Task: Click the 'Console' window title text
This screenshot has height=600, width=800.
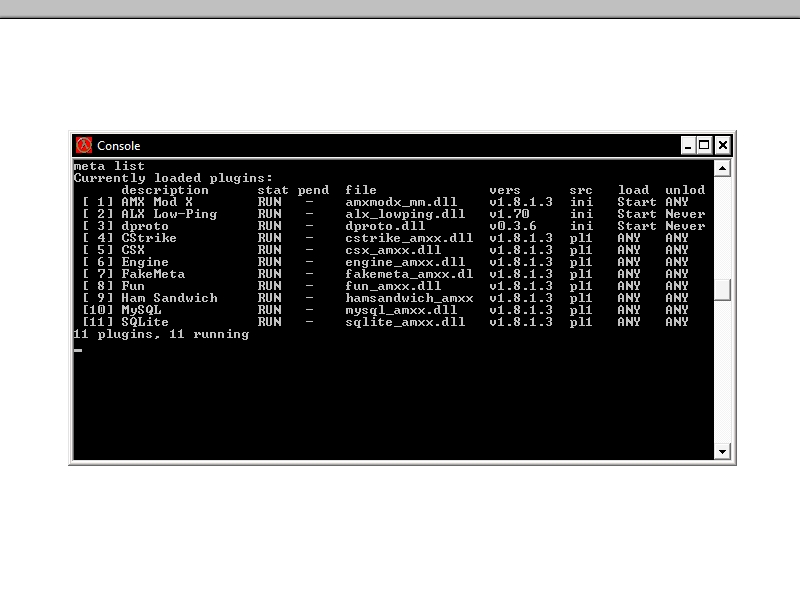Action: 118,146
